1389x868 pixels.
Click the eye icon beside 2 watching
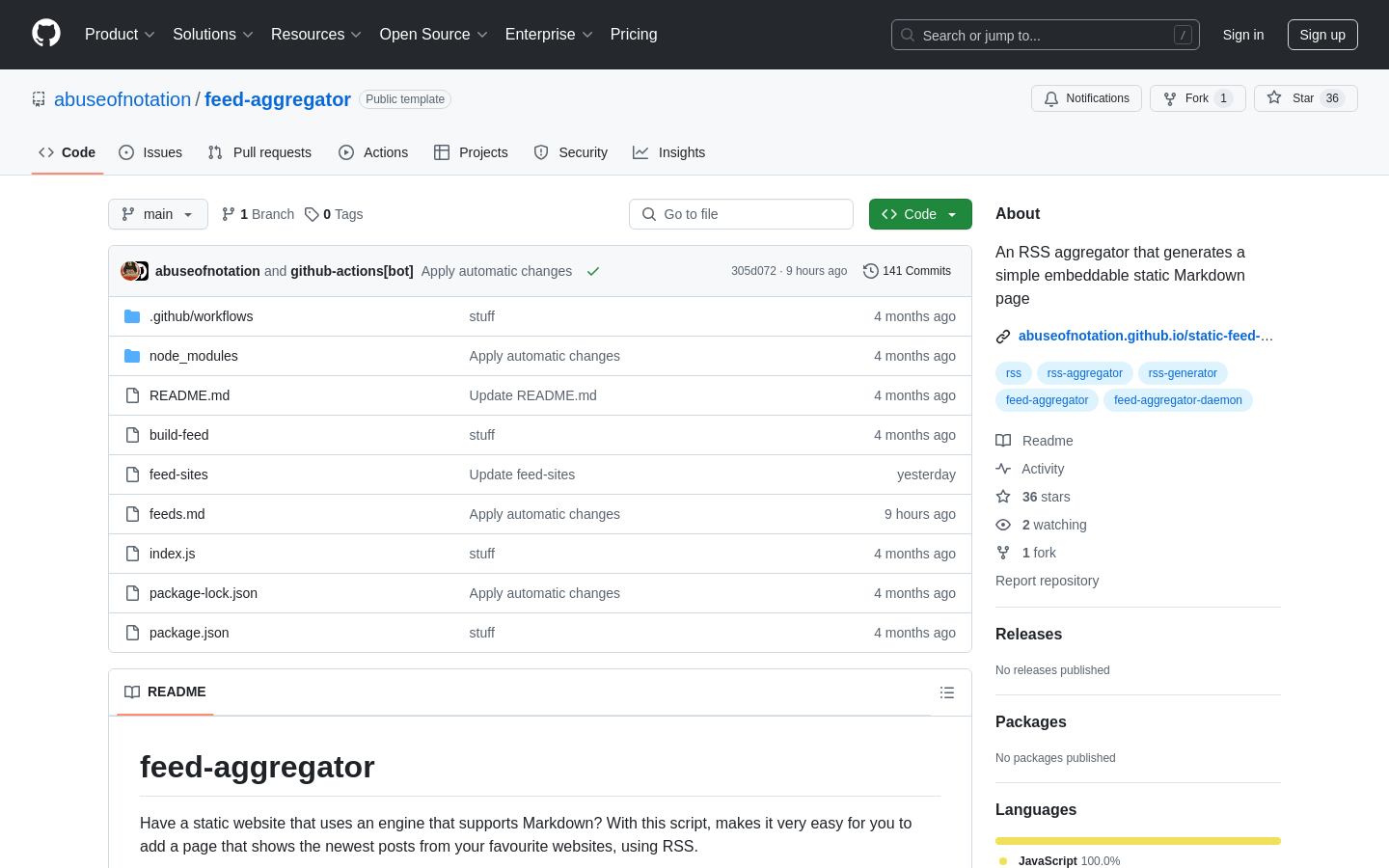(x=1003, y=525)
